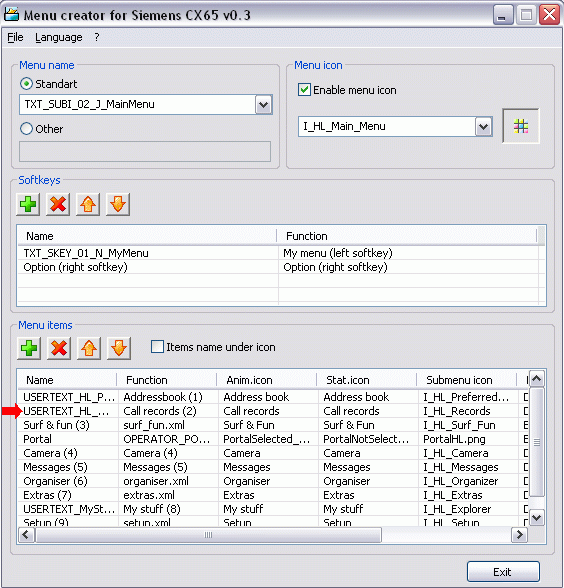Expand the TXT_SUBI_02_J_MainMenu dropdown
Image resolution: width=564 pixels, height=588 pixels.
[264, 105]
